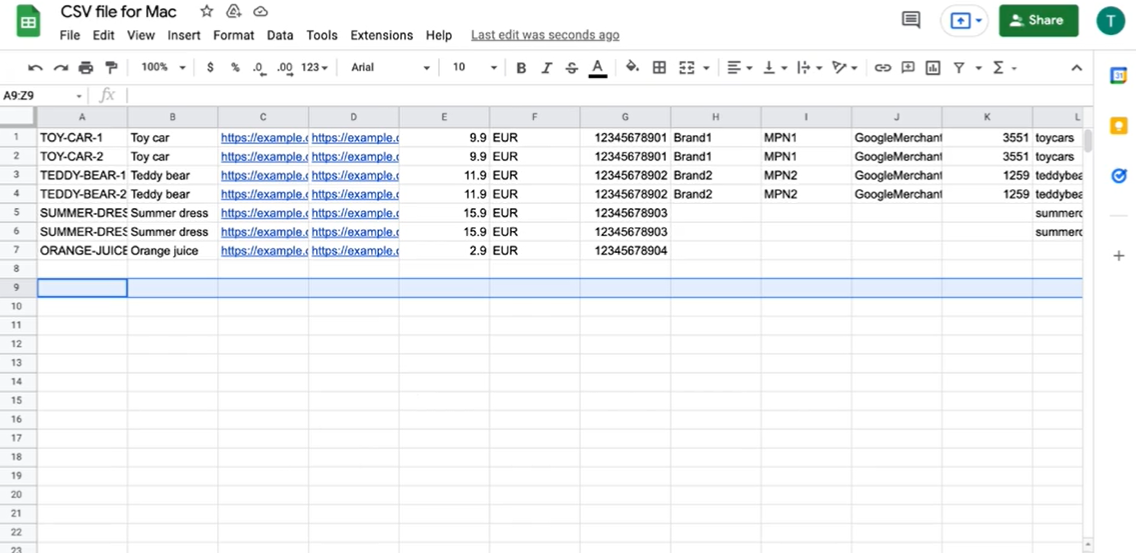Click the green Share button
Screen dimensions: 1136x553
click(1038, 20)
